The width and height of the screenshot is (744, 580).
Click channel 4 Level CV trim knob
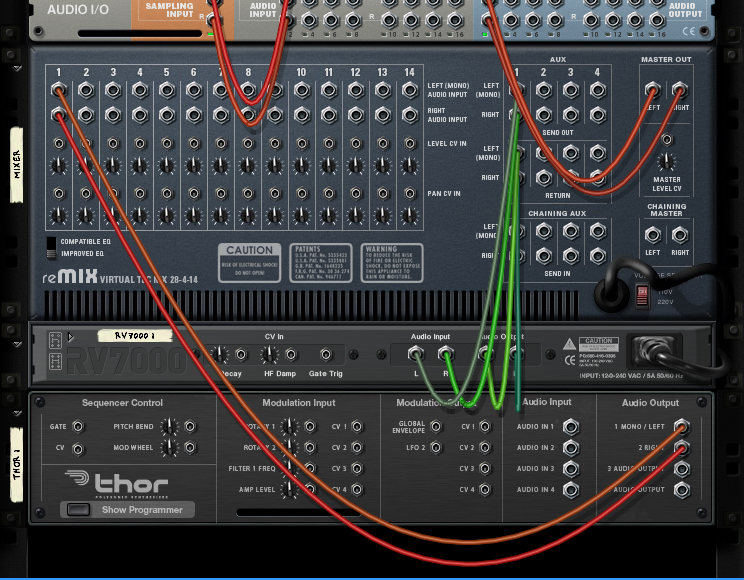coord(140,165)
